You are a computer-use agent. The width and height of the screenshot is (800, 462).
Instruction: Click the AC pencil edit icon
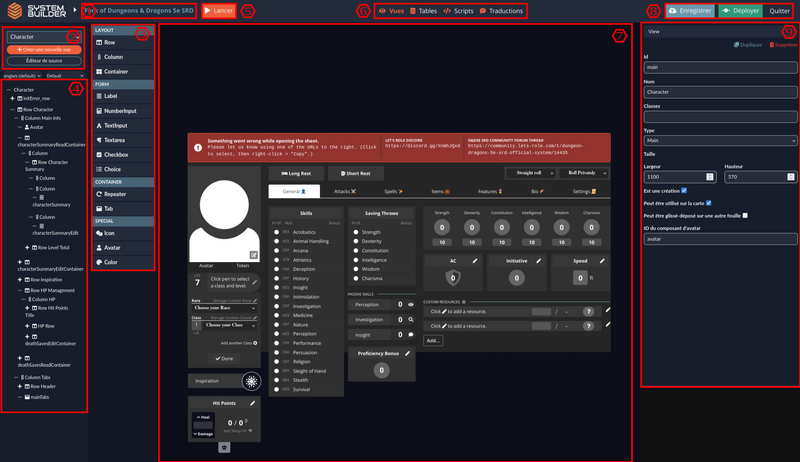475,261
